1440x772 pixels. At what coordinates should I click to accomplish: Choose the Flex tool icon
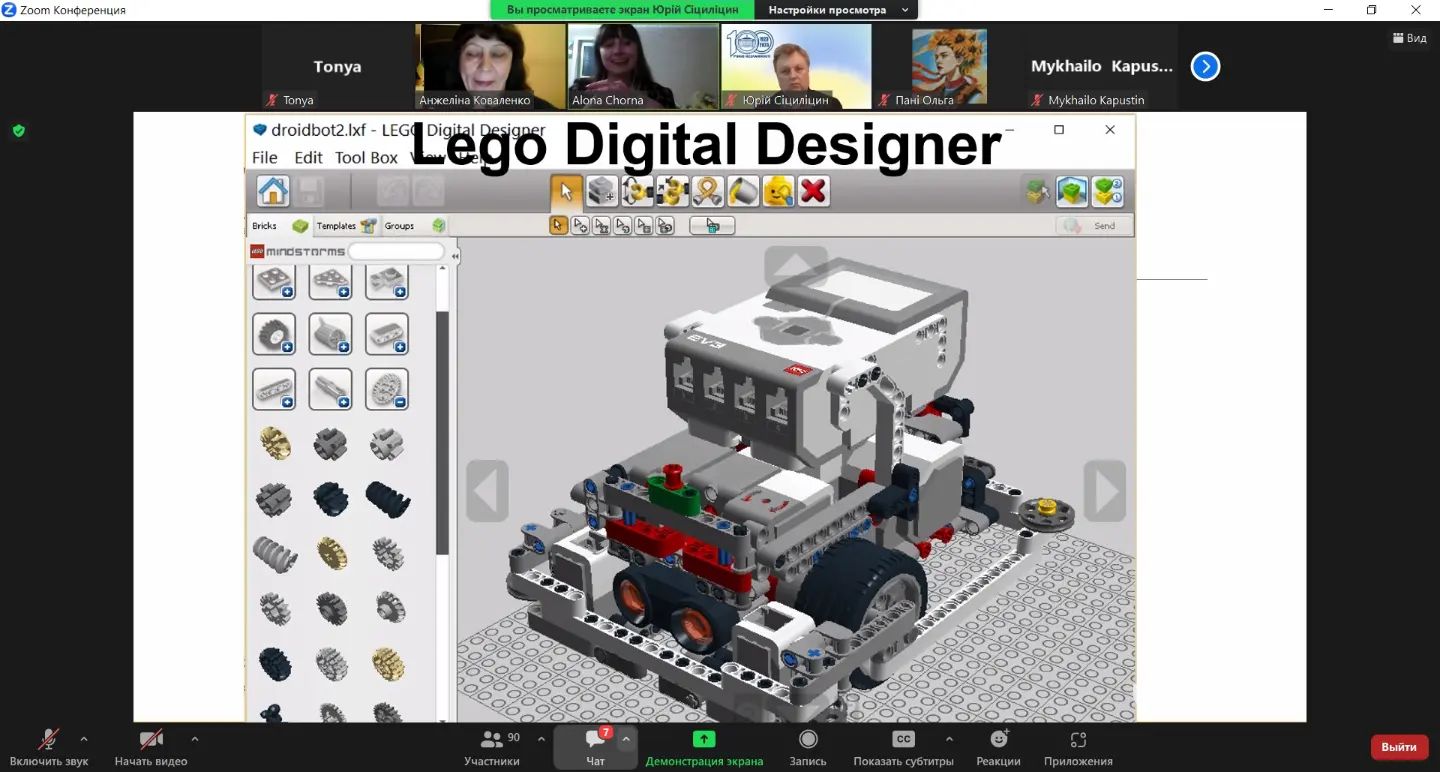tap(708, 191)
